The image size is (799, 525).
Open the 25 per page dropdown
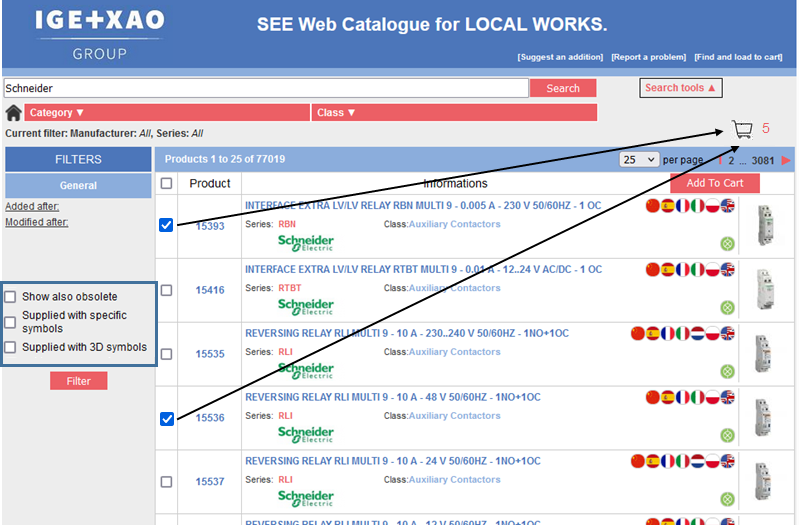tap(639, 160)
